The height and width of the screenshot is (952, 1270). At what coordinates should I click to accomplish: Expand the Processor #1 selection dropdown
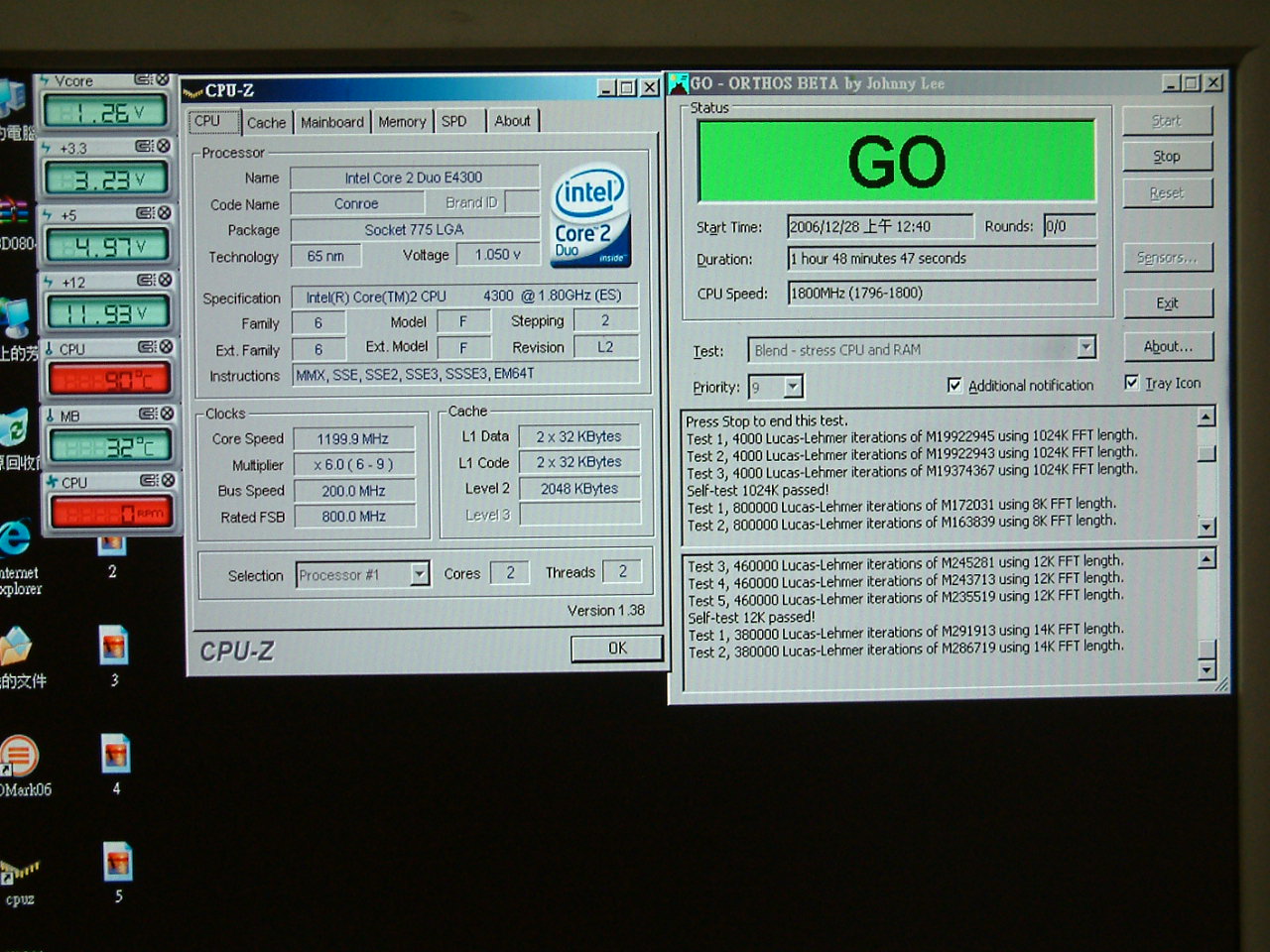coord(420,574)
